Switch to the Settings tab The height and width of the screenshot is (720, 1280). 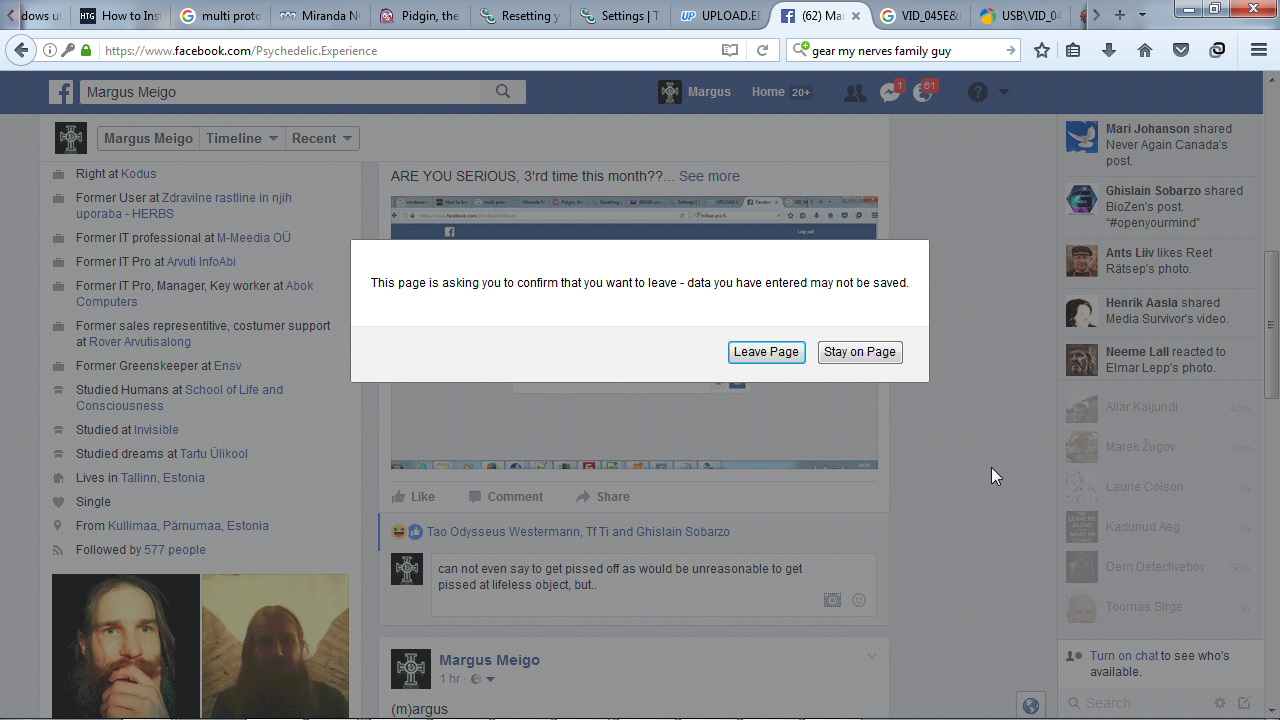[x=621, y=15]
